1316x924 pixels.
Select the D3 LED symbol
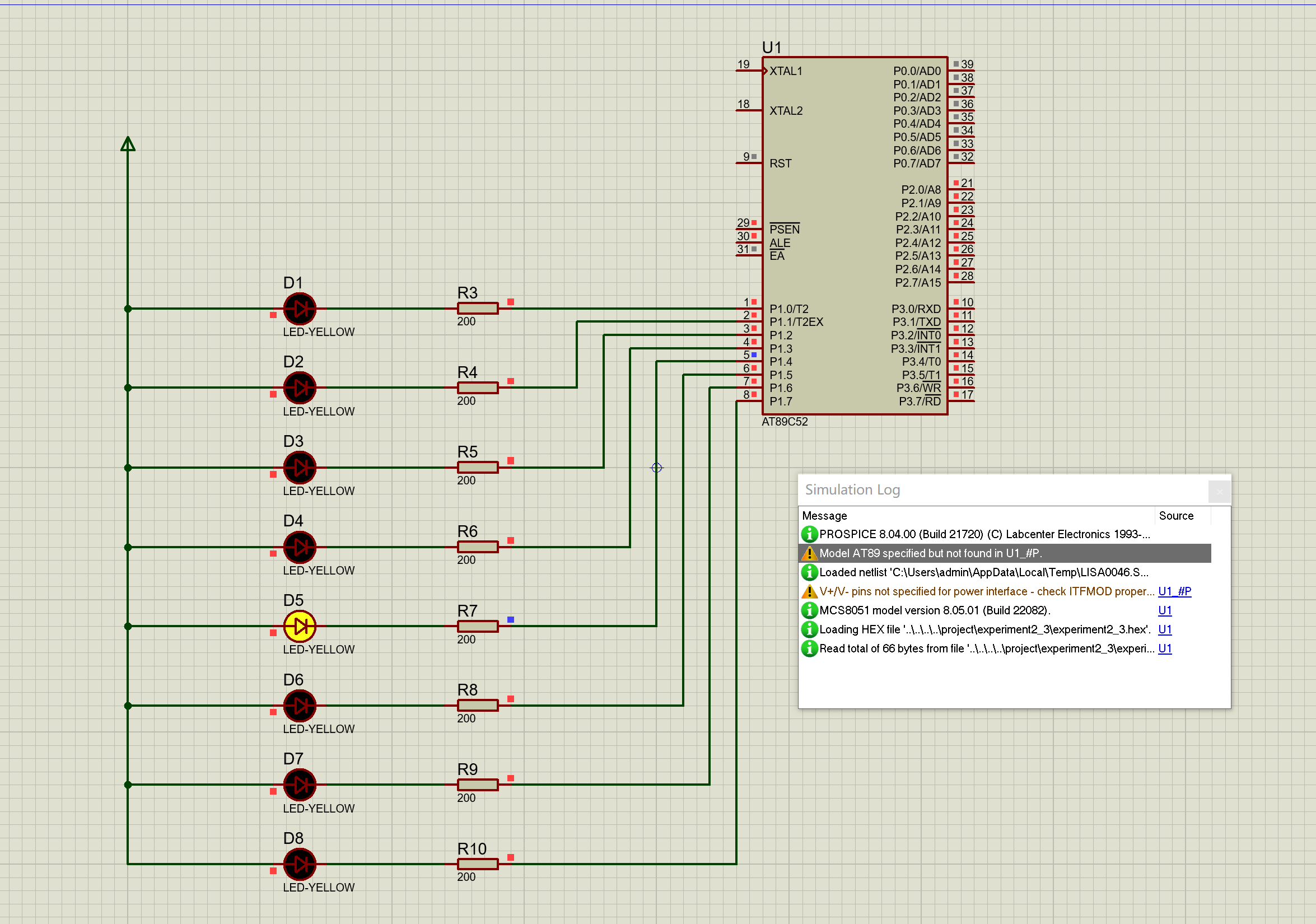pyautogui.click(x=300, y=467)
